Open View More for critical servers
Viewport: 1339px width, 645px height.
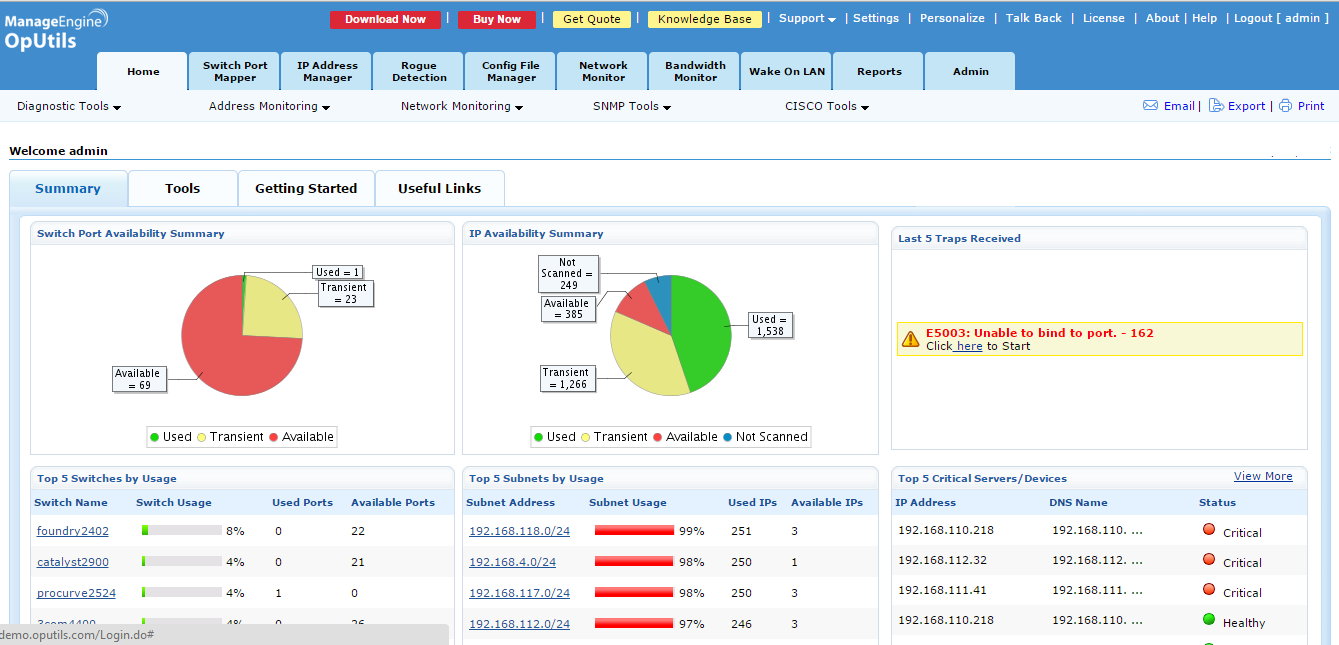[x=1263, y=476]
